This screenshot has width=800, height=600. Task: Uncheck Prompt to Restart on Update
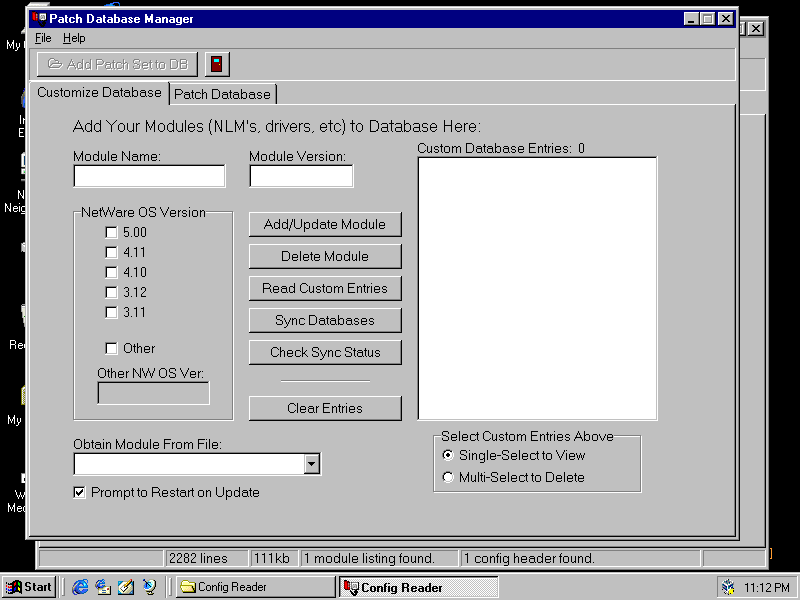click(x=79, y=492)
